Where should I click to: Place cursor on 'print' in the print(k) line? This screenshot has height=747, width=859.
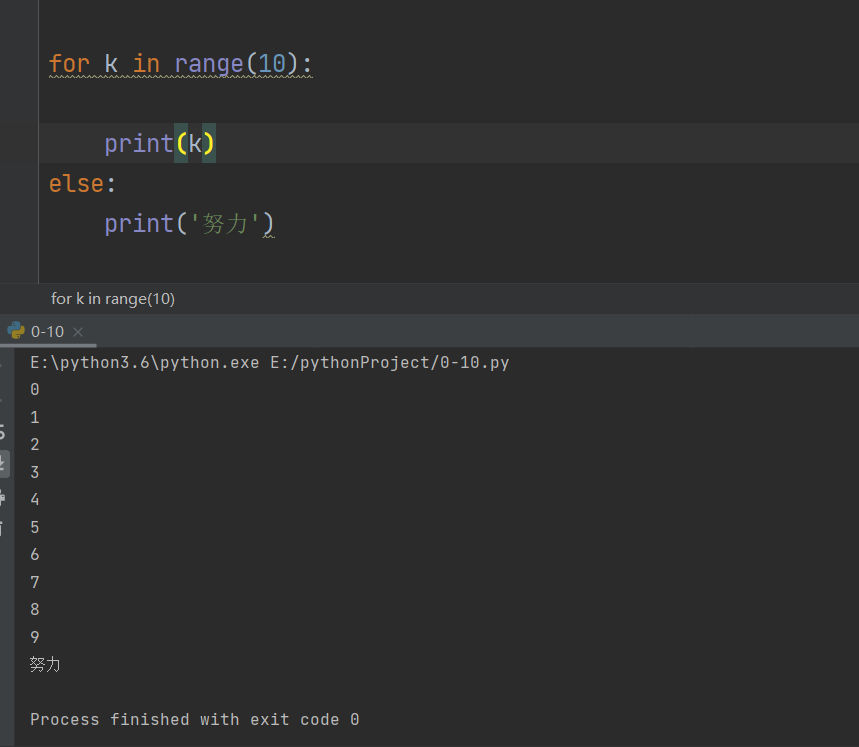(x=139, y=143)
